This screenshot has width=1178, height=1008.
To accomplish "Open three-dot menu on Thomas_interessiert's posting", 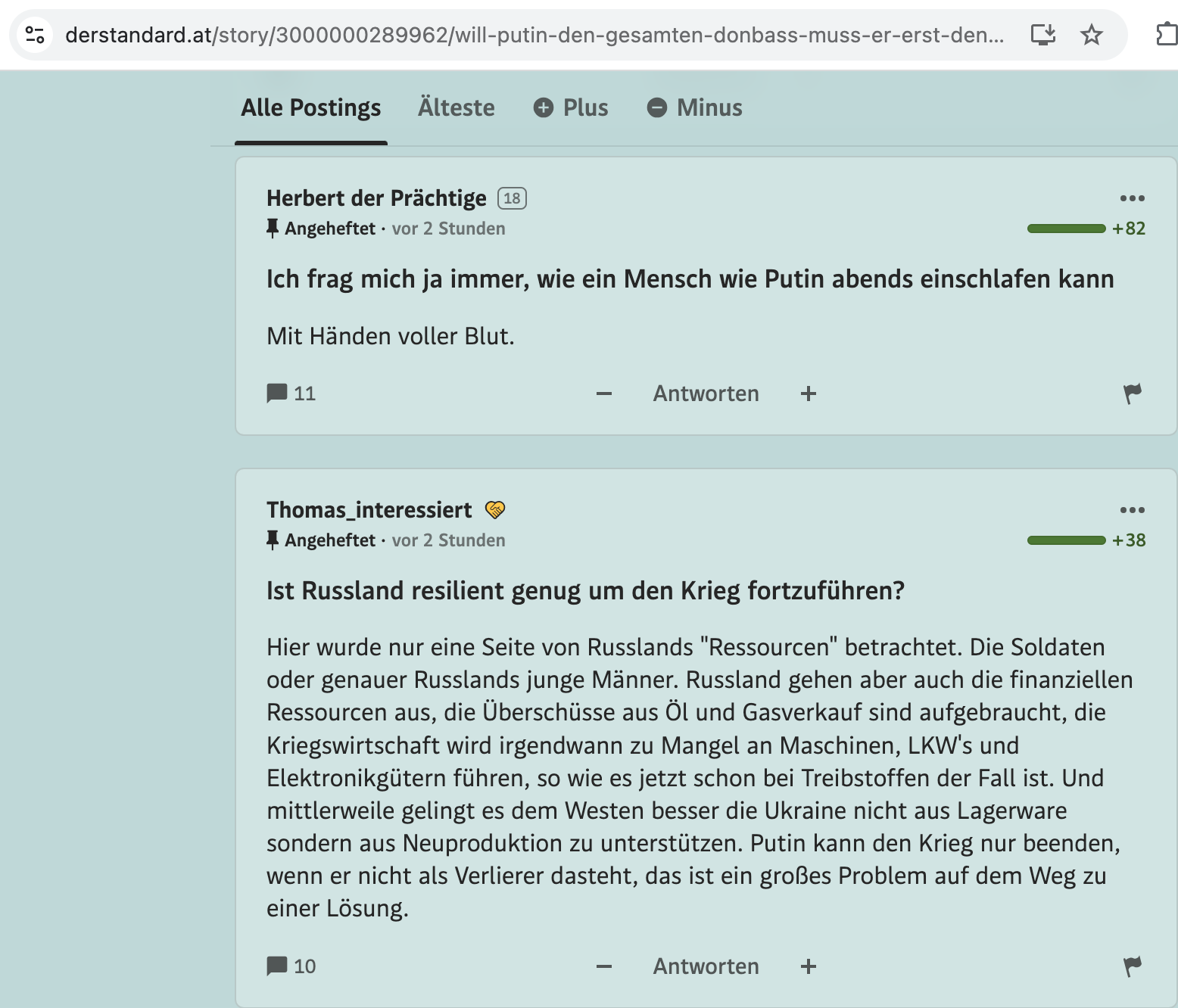I will [1132, 510].
